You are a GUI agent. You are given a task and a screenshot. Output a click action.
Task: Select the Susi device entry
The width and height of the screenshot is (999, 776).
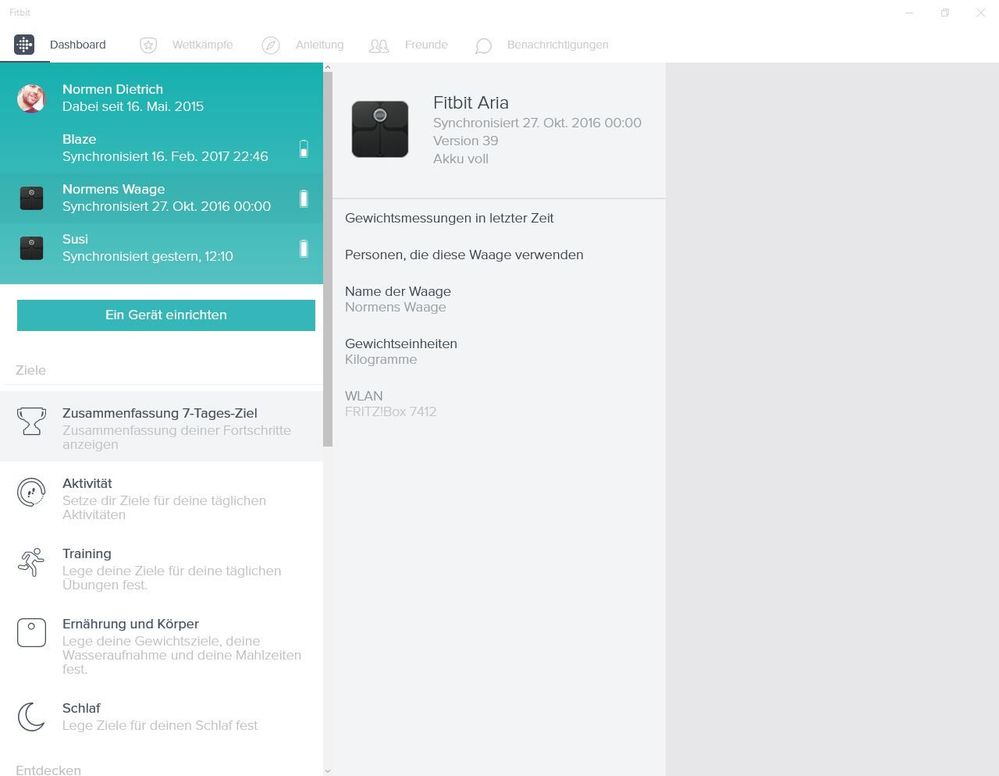point(161,247)
